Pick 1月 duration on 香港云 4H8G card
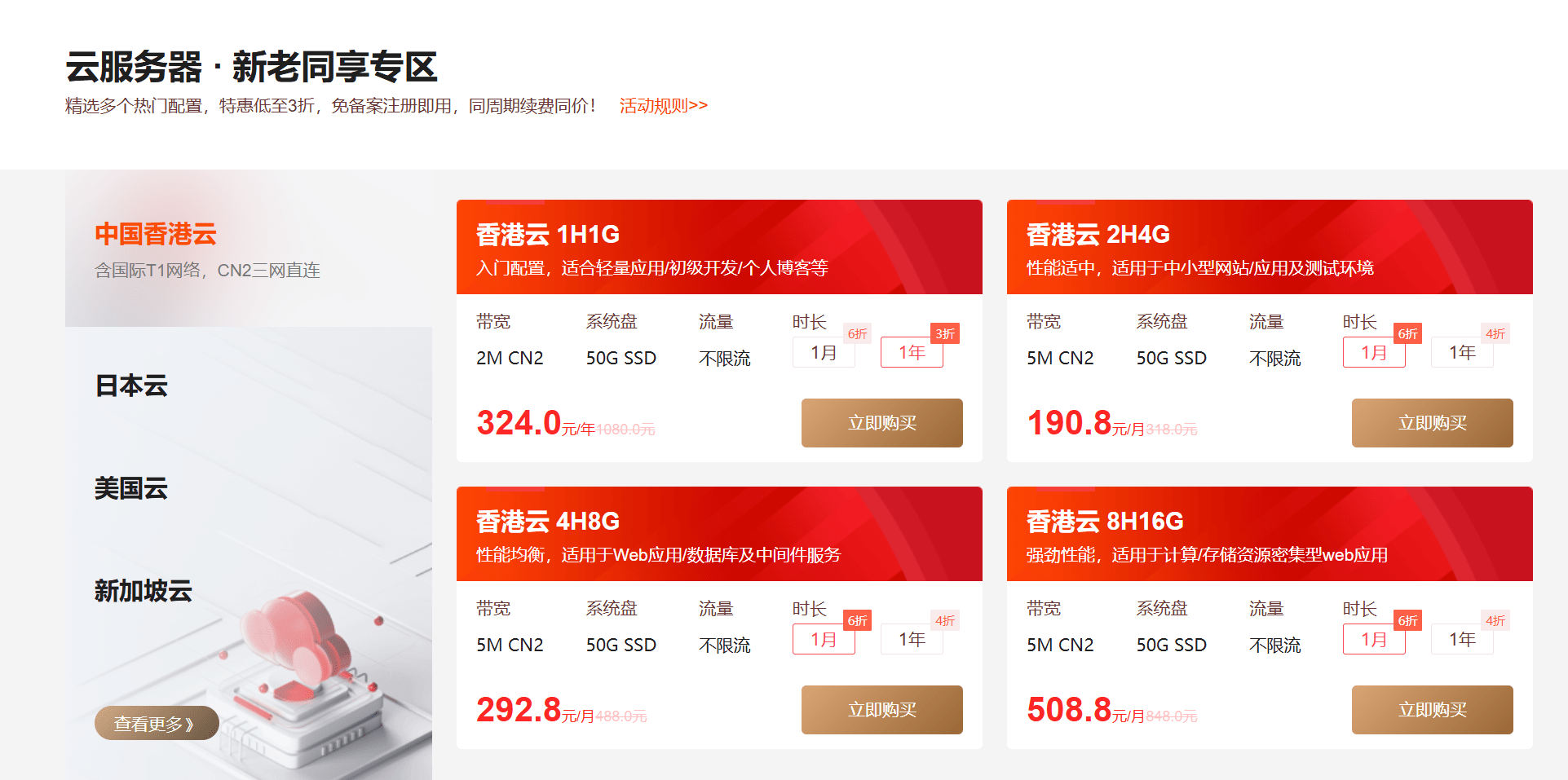The width and height of the screenshot is (1568, 780). [x=824, y=639]
